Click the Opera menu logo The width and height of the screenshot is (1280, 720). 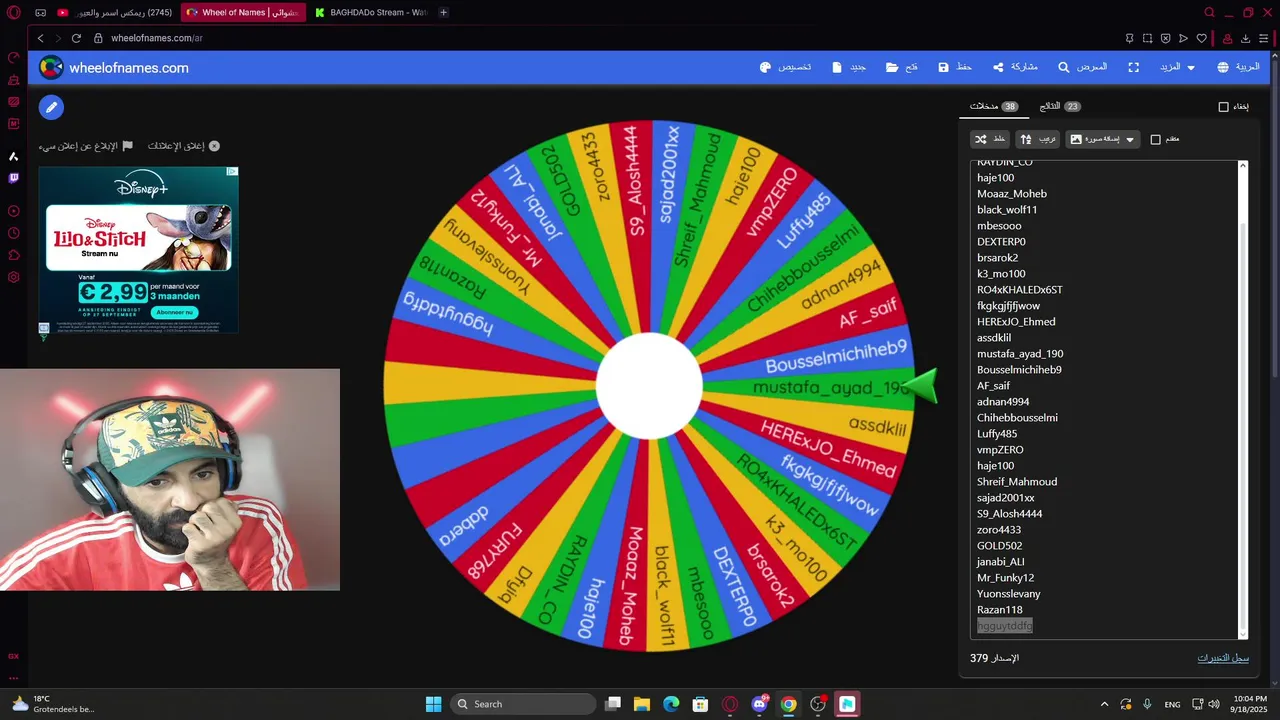14,12
